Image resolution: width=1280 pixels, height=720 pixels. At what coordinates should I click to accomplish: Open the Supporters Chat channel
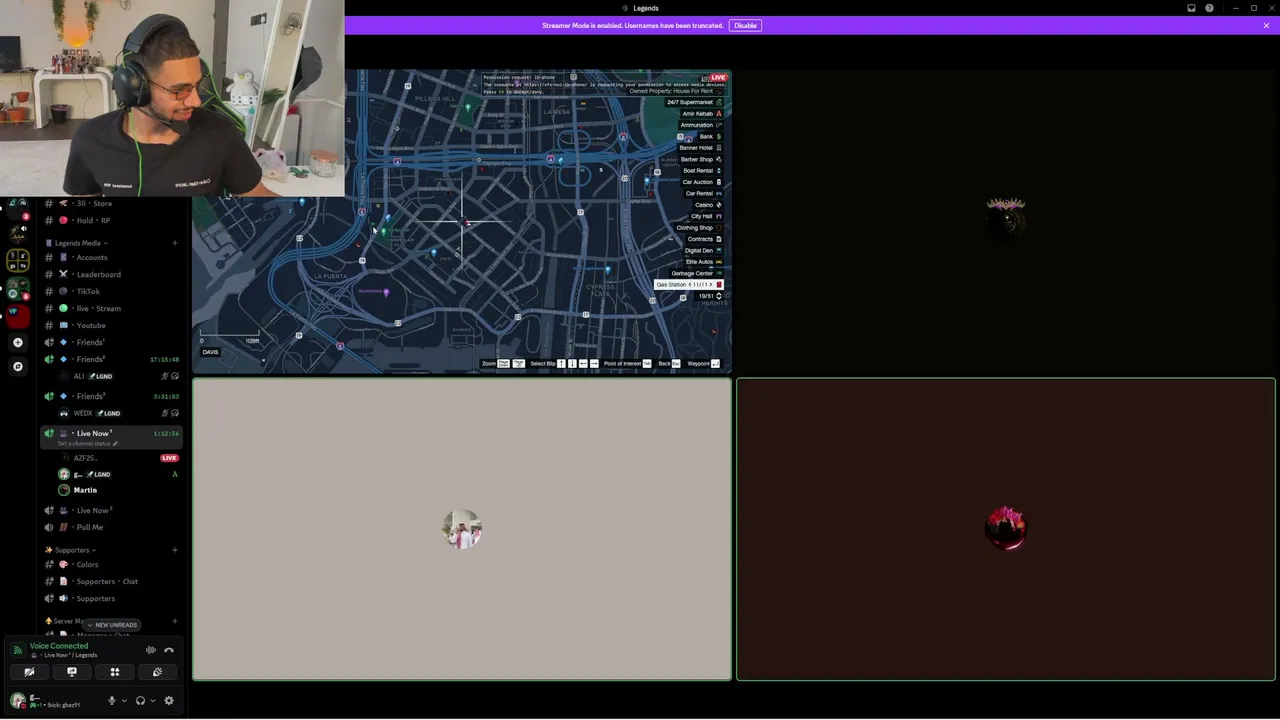coord(111,581)
